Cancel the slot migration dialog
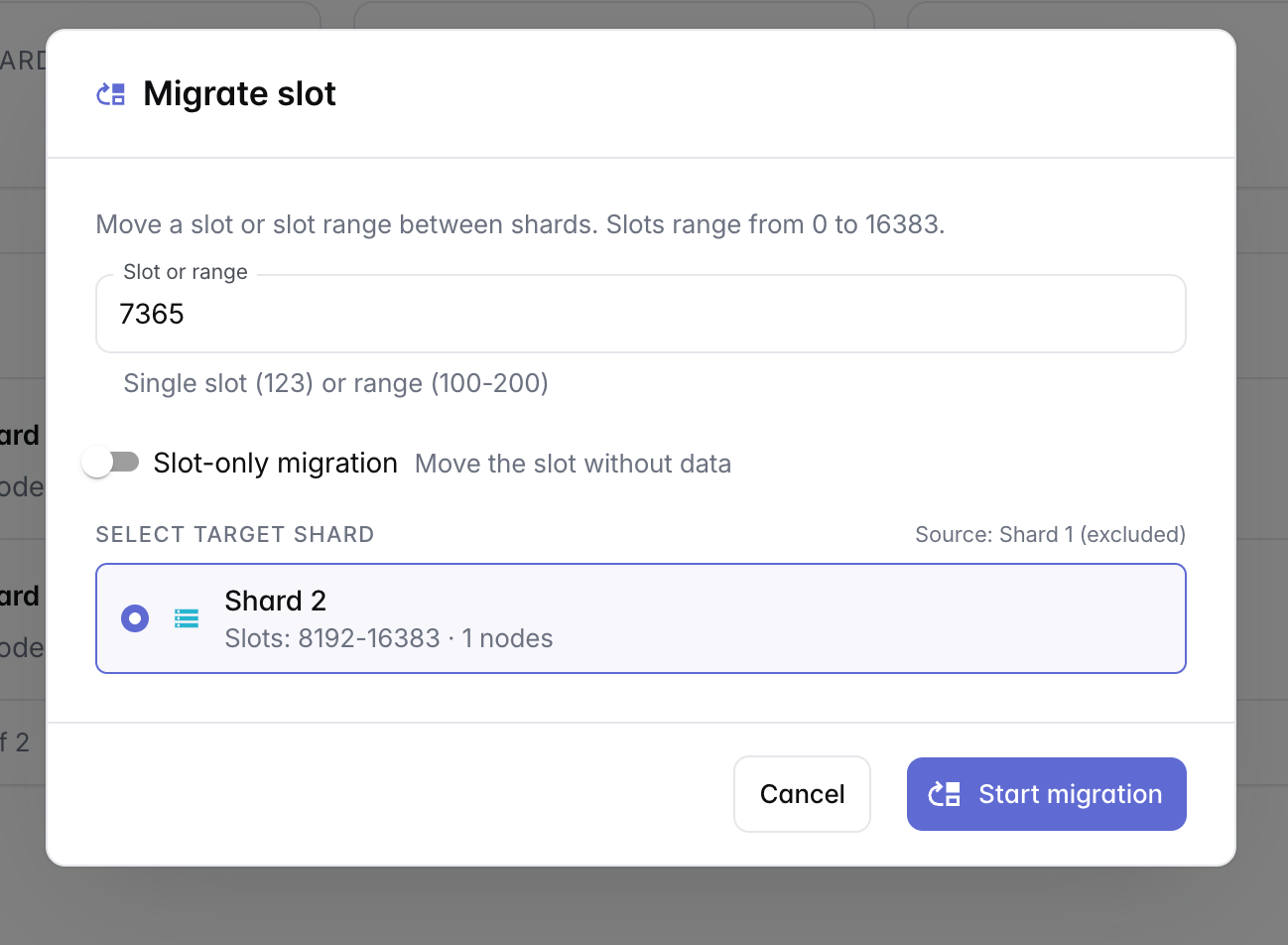The height and width of the screenshot is (945, 1288). [802, 794]
